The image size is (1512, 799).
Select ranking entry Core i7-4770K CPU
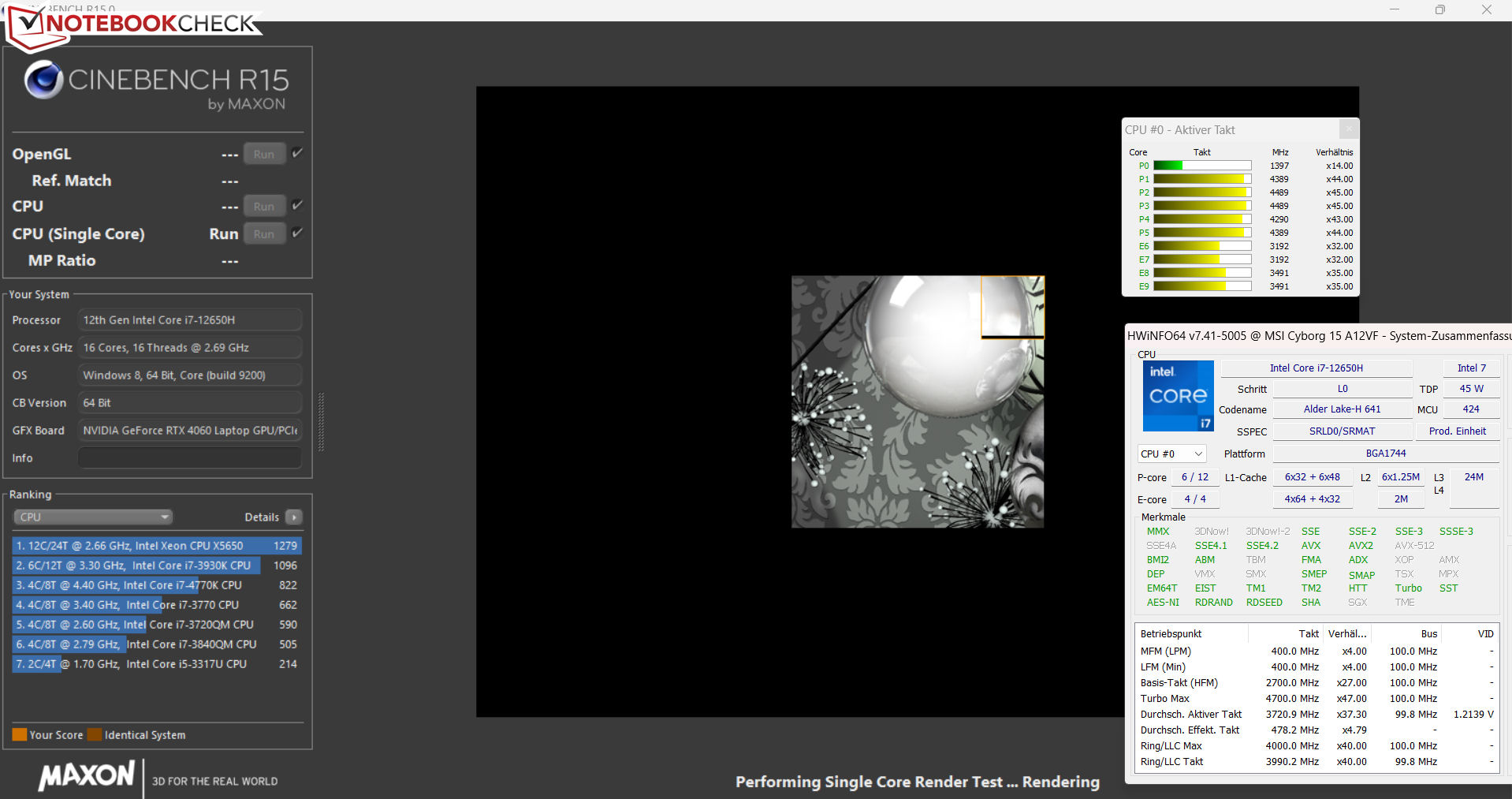[157, 585]
